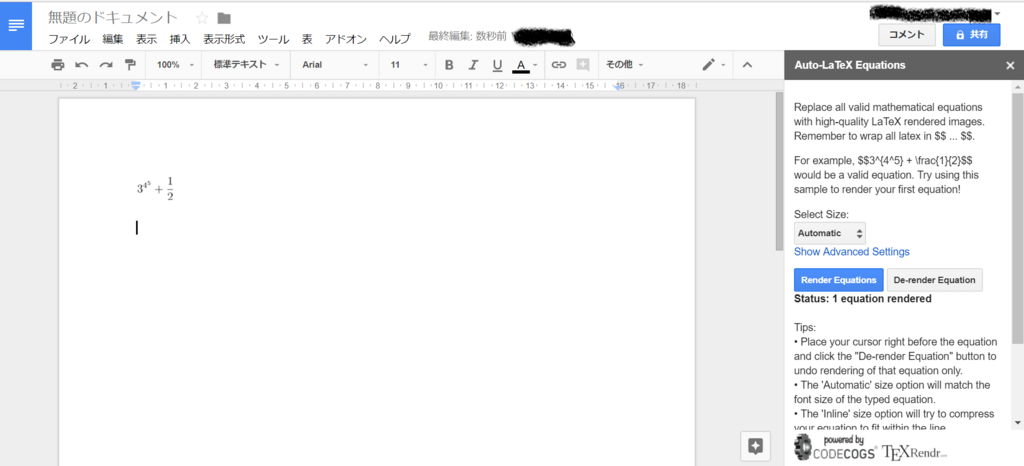Open the 標準テキスト style dropdown
The image size is (1024, 466).
[x=246, y=65]
